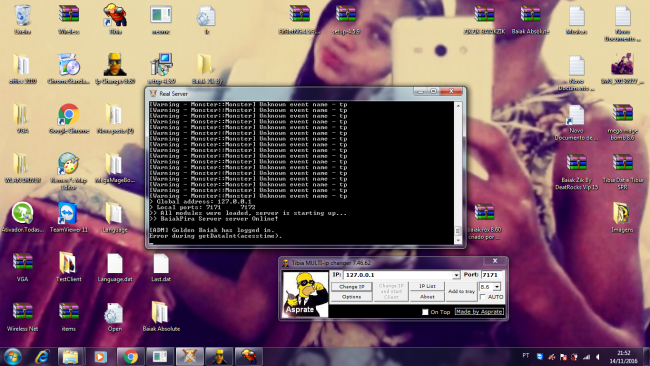Image resolution: width=650 pixels, height=366 pixels.
Task: Open the Windows Start menu
Action: [x=12, y=356]
